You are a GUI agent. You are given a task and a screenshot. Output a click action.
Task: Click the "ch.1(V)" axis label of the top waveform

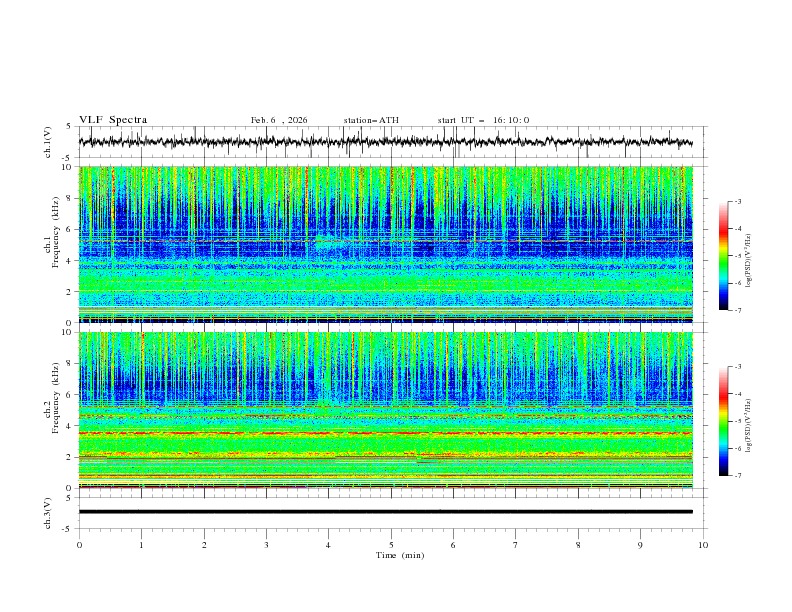[x=48, y=142]
